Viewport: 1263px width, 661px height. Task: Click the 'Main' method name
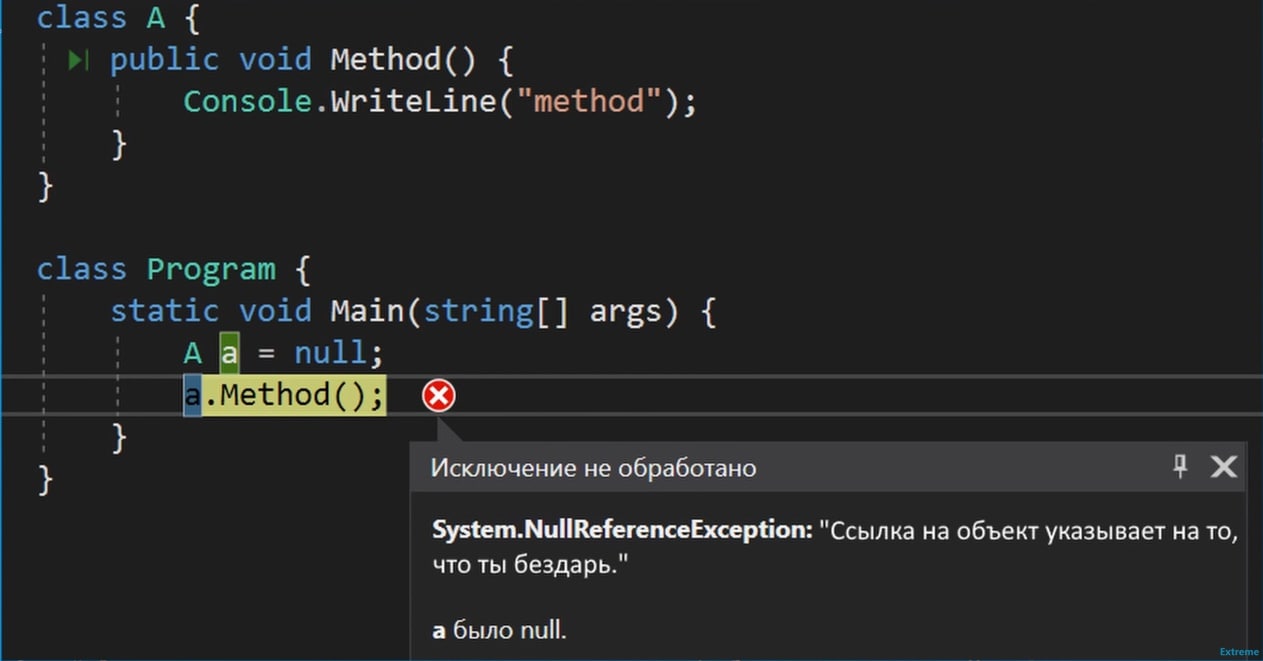click(x=366, y=311)
